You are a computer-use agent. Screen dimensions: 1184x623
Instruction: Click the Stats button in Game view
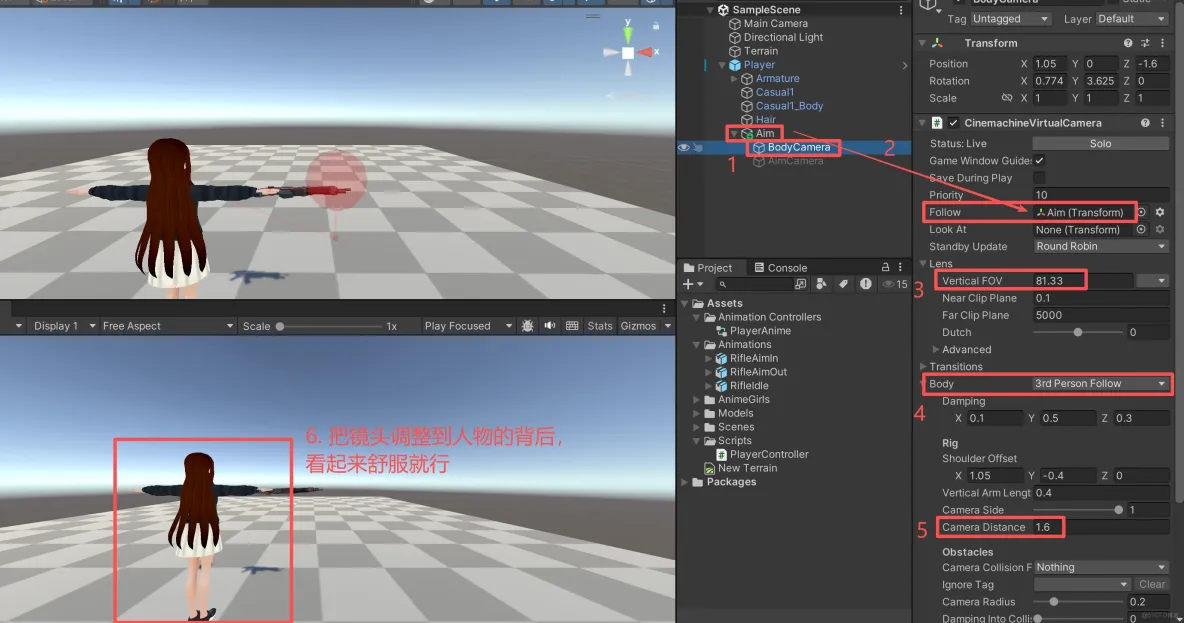coord(600,325)
